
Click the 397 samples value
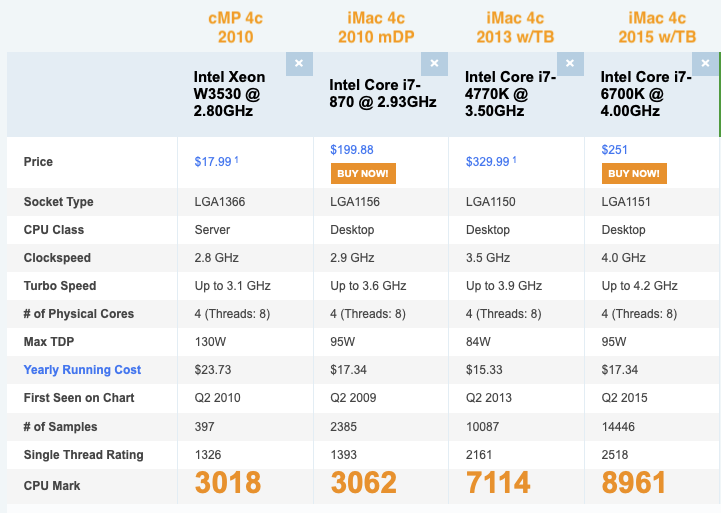(x=205, y=427)
